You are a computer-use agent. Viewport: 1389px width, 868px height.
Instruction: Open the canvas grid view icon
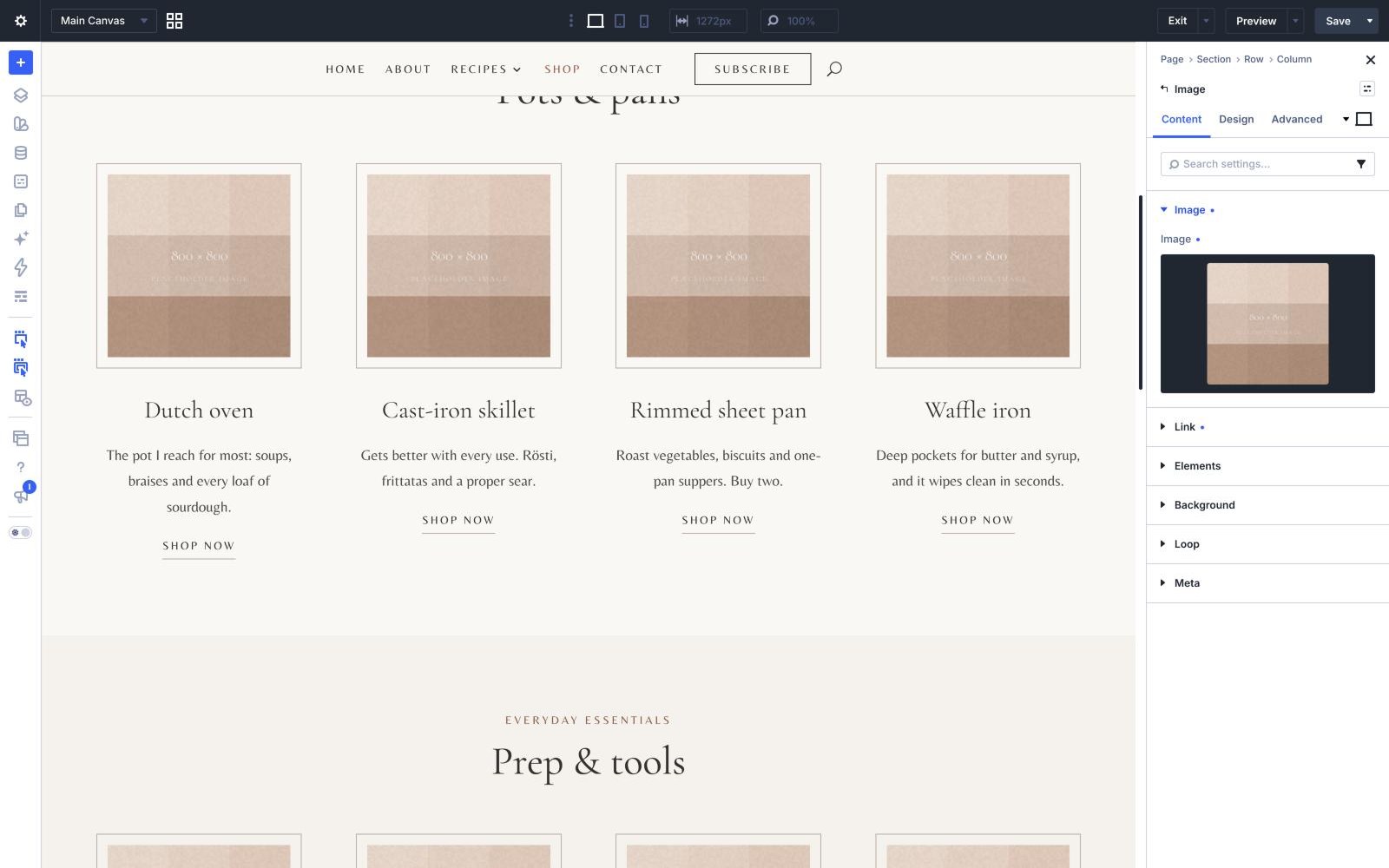(174, 21)
